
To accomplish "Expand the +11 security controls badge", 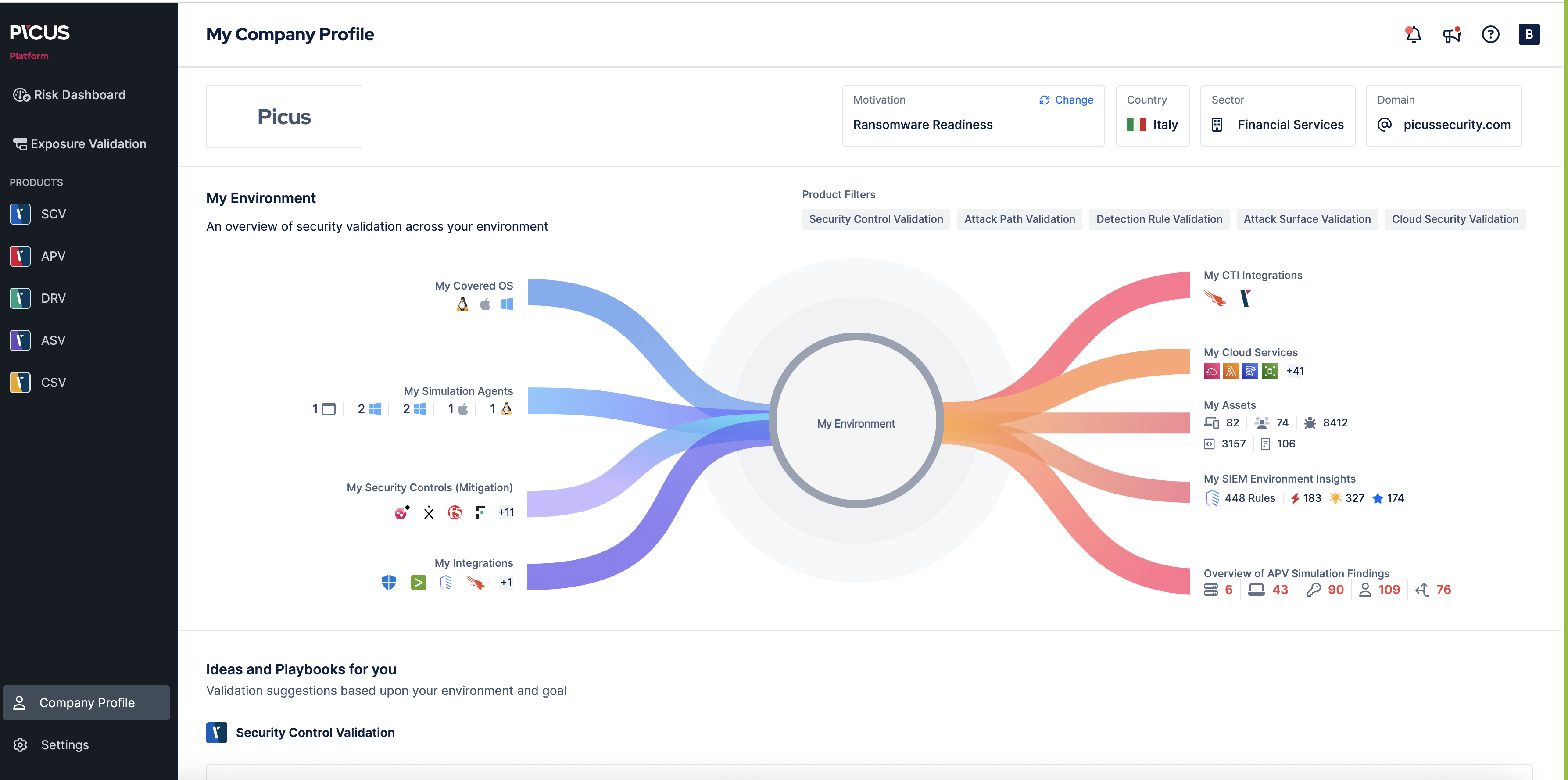I will [506, 512].
